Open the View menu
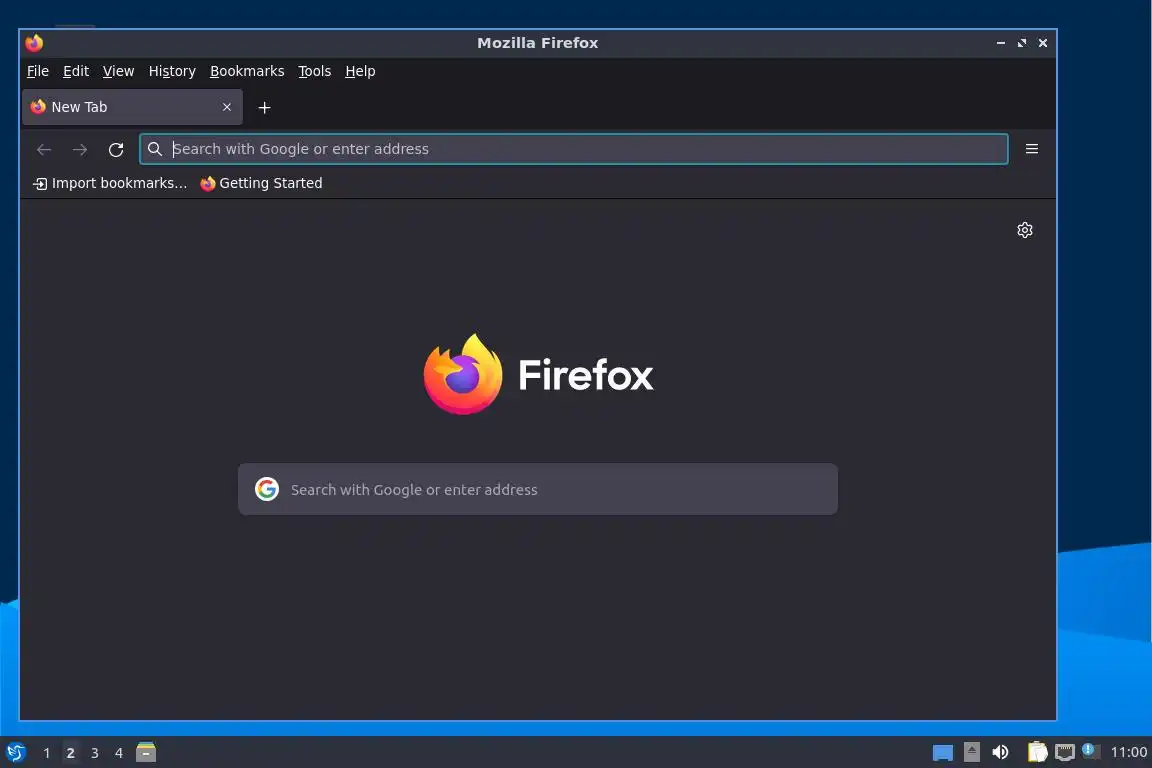Image resolution: width=1152 pixels, height=768 pixels. [118, 71]
